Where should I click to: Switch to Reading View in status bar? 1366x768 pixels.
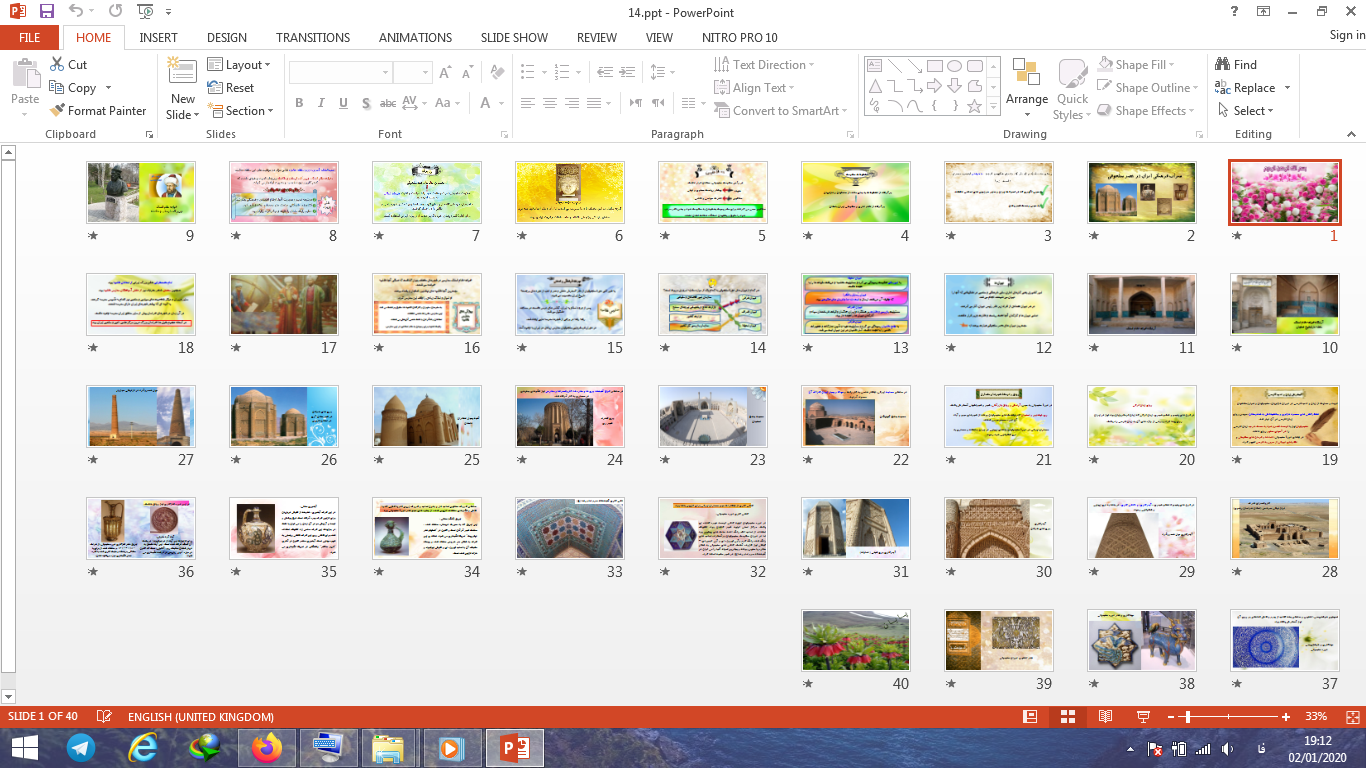1105,717
